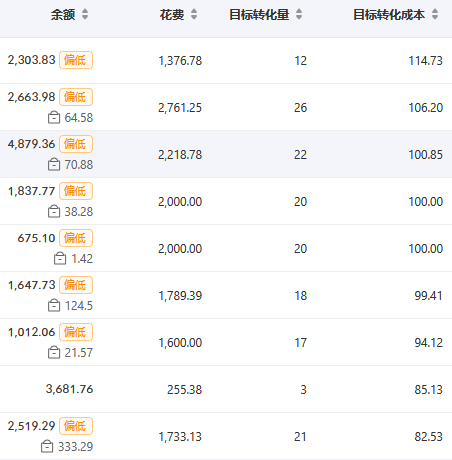
Task: Click conversion cost 114.73
Action: [426, 61]
